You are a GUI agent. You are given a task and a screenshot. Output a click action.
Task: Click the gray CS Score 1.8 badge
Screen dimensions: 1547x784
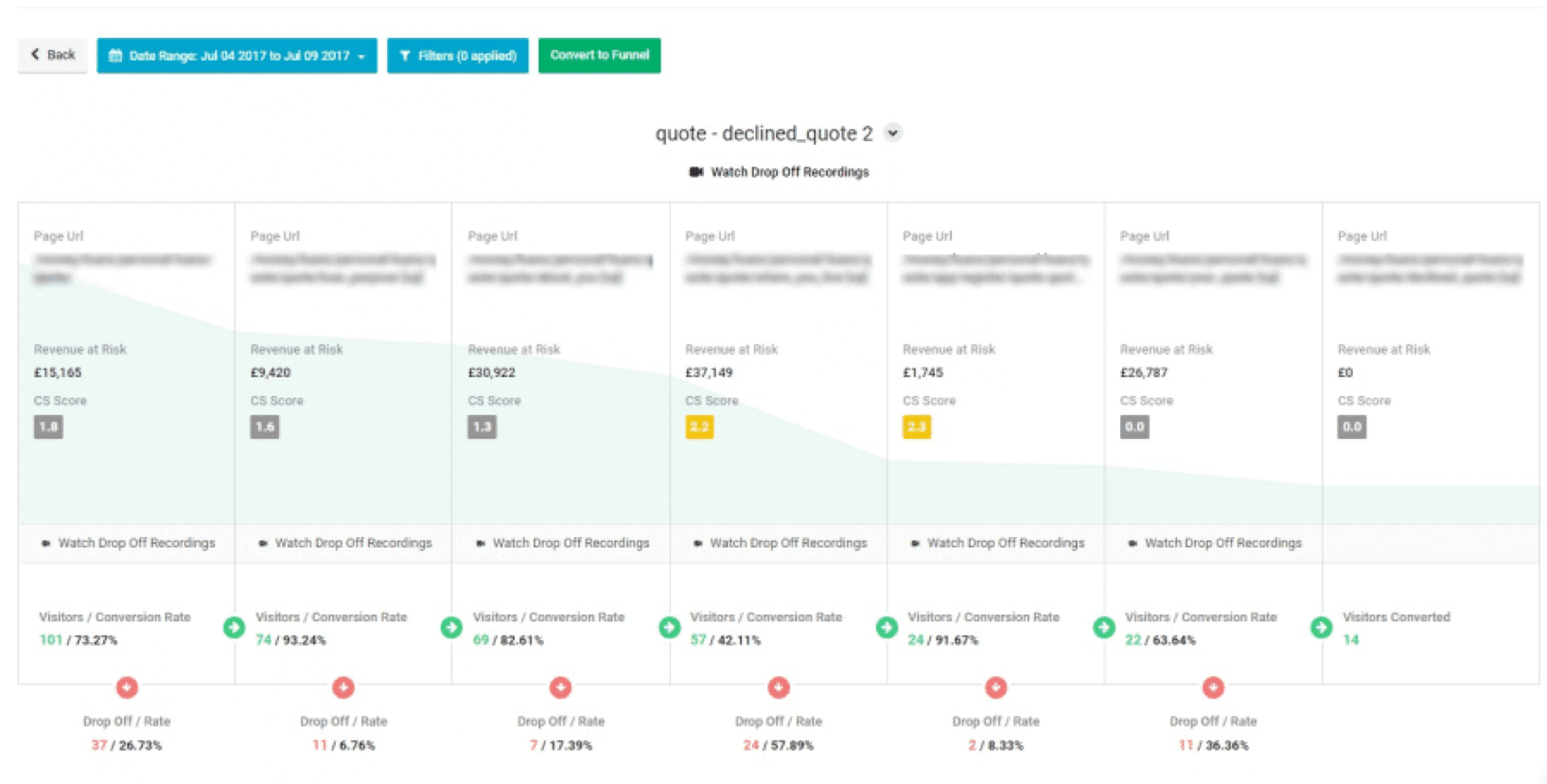click(48, 427)
